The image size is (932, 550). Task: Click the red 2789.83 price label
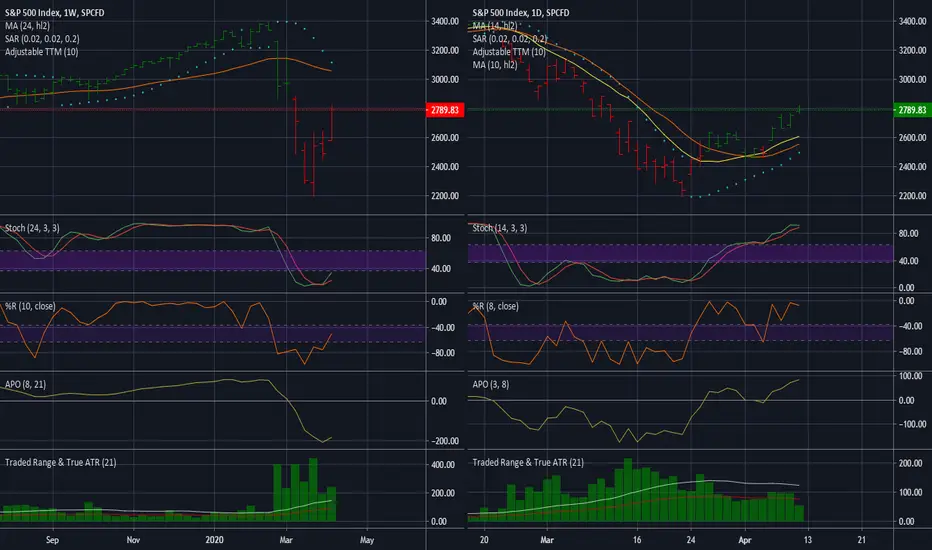(445, 110)
